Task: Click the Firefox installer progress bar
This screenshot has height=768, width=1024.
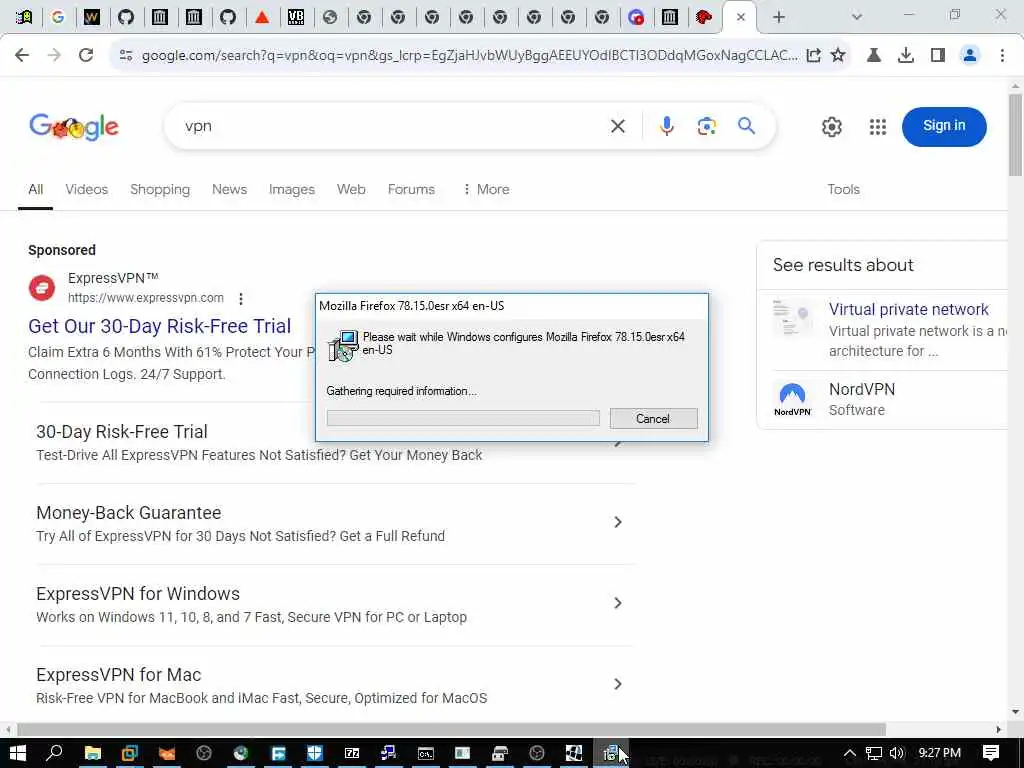Action: 463,418
